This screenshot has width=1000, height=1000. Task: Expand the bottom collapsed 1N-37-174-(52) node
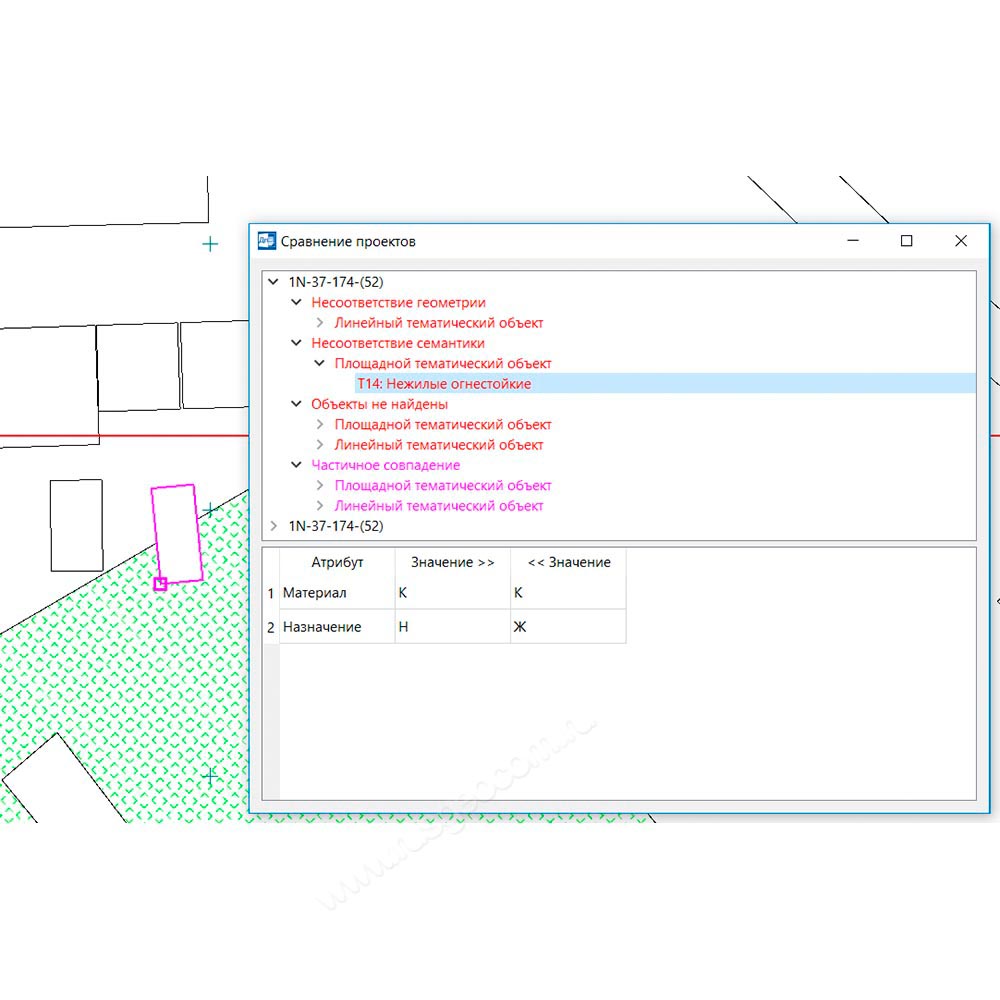tap(274, 526)
